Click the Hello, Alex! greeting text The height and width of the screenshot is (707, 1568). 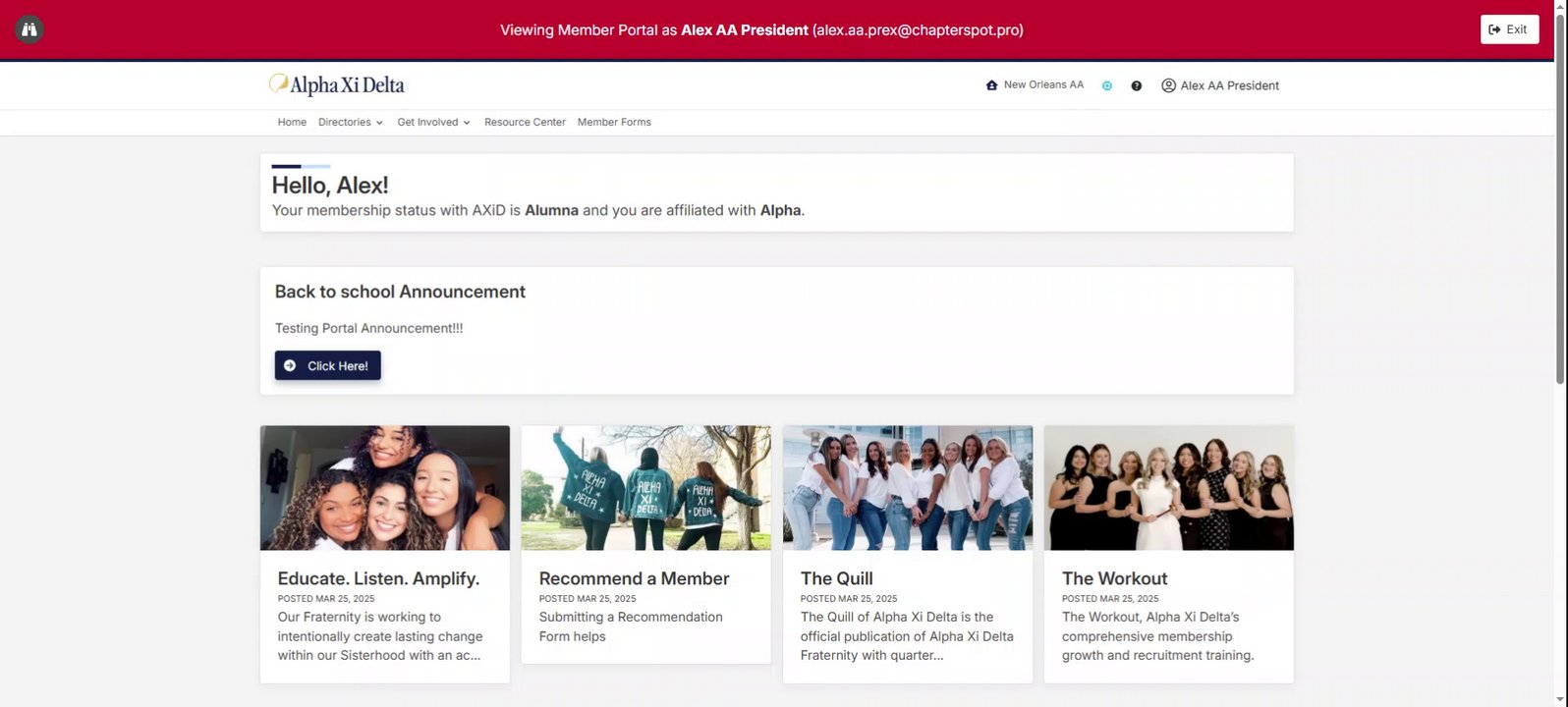330,185
